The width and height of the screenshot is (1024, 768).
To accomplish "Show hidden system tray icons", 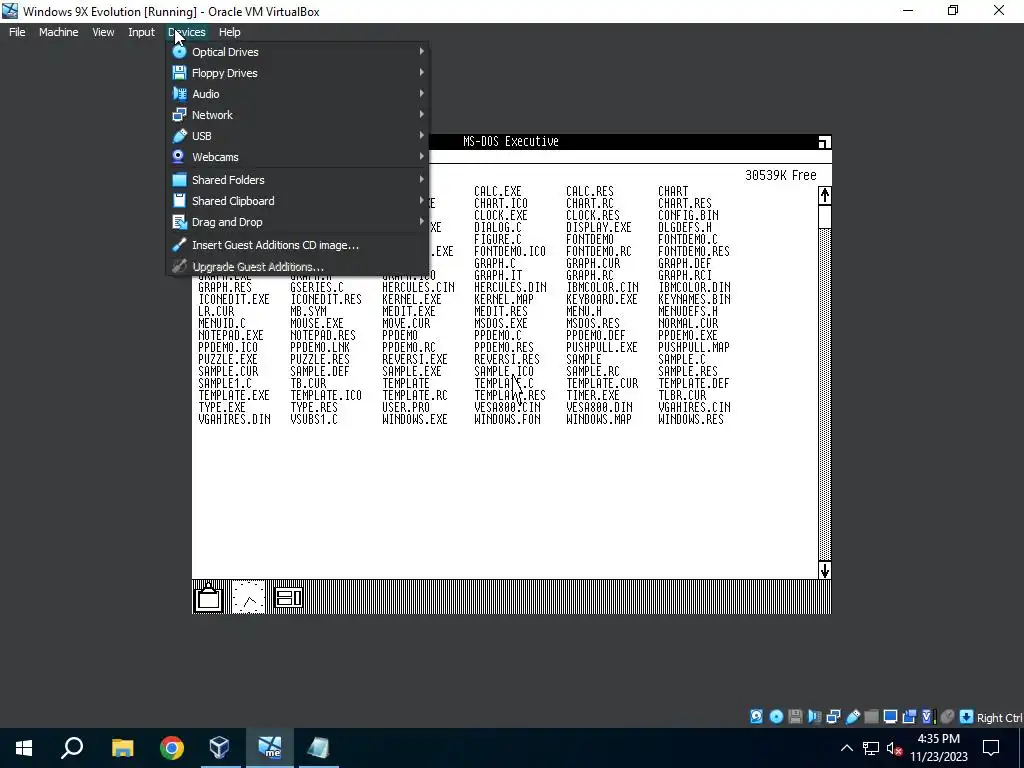I will tap(846, 748).
